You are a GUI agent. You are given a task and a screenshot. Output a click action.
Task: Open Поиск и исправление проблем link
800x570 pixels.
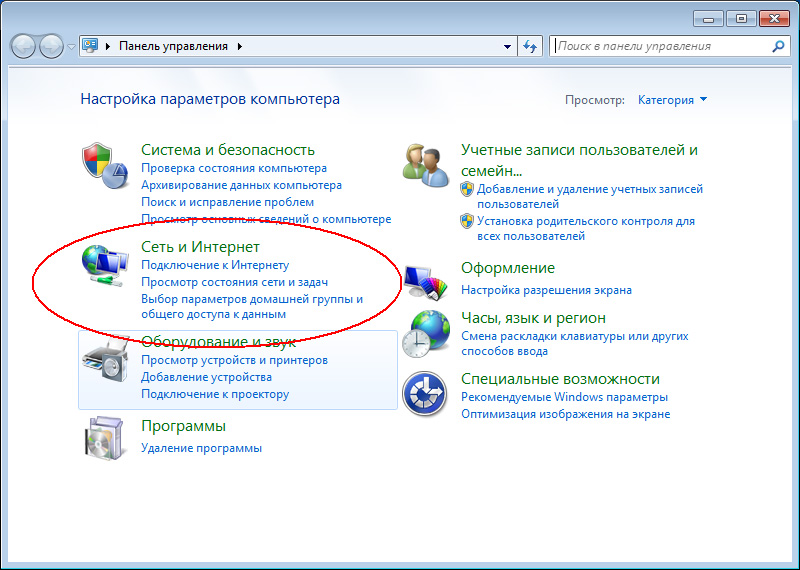(227, 202)
